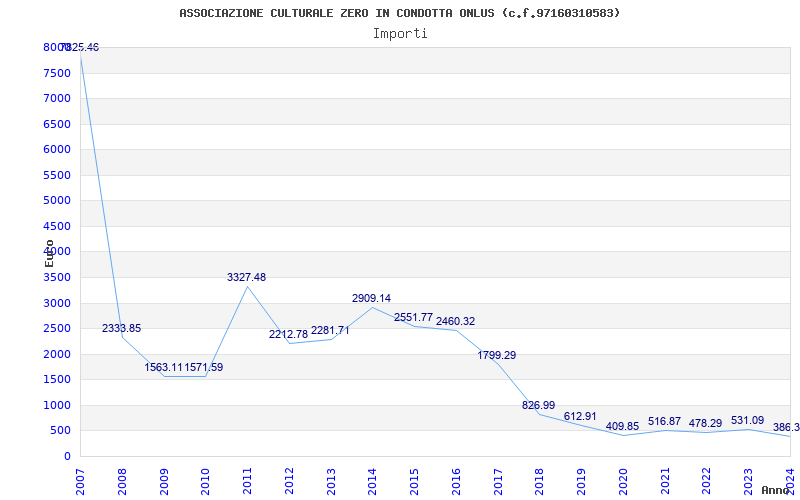Click the 409.85 data label
The height and width of the screenshot is (500, 800).
(622, 427)
